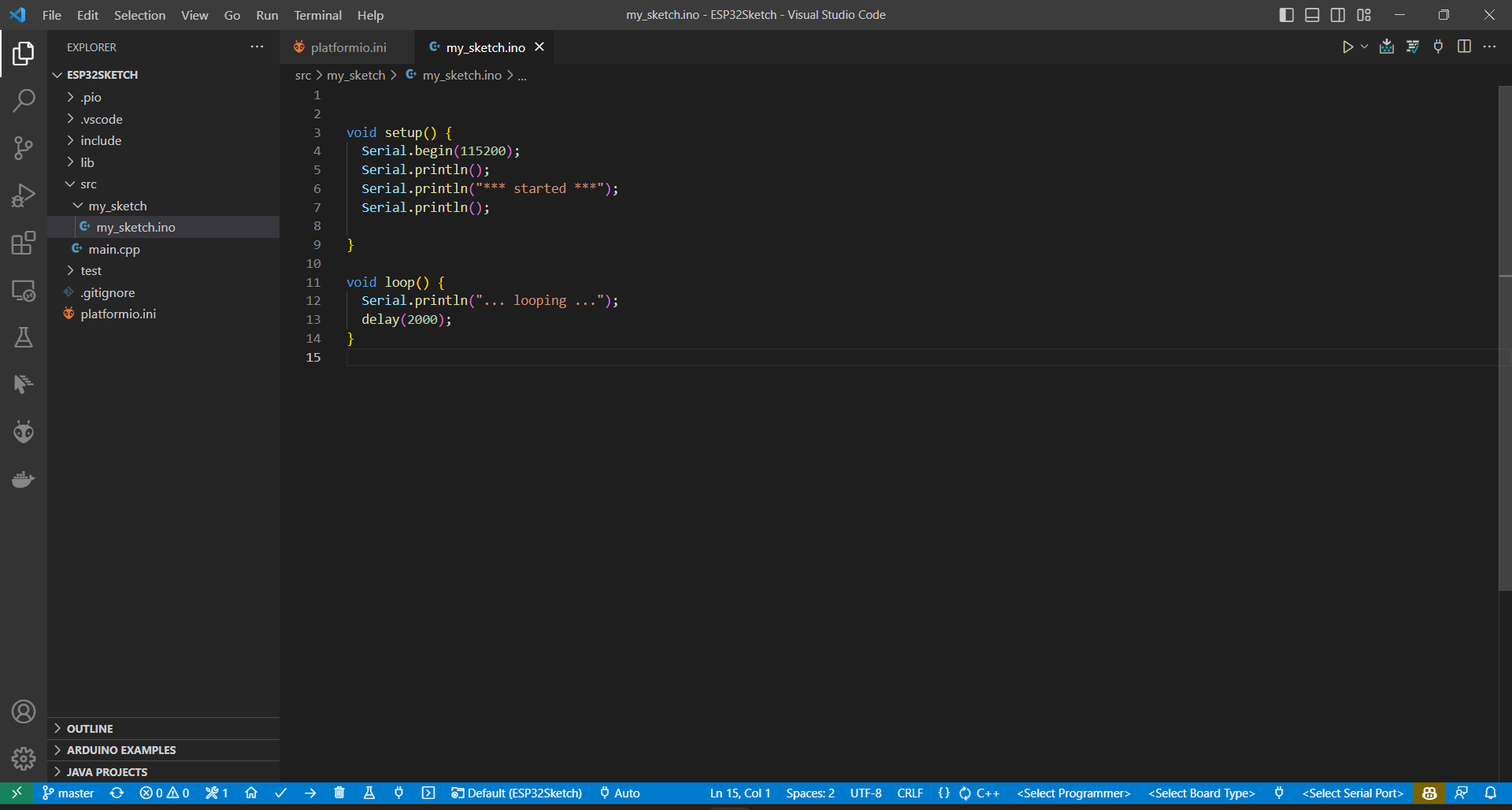Collapse the src folder
Image resolution: width=1512 pixels, height=810 pixels.
(x=71, y=184)
